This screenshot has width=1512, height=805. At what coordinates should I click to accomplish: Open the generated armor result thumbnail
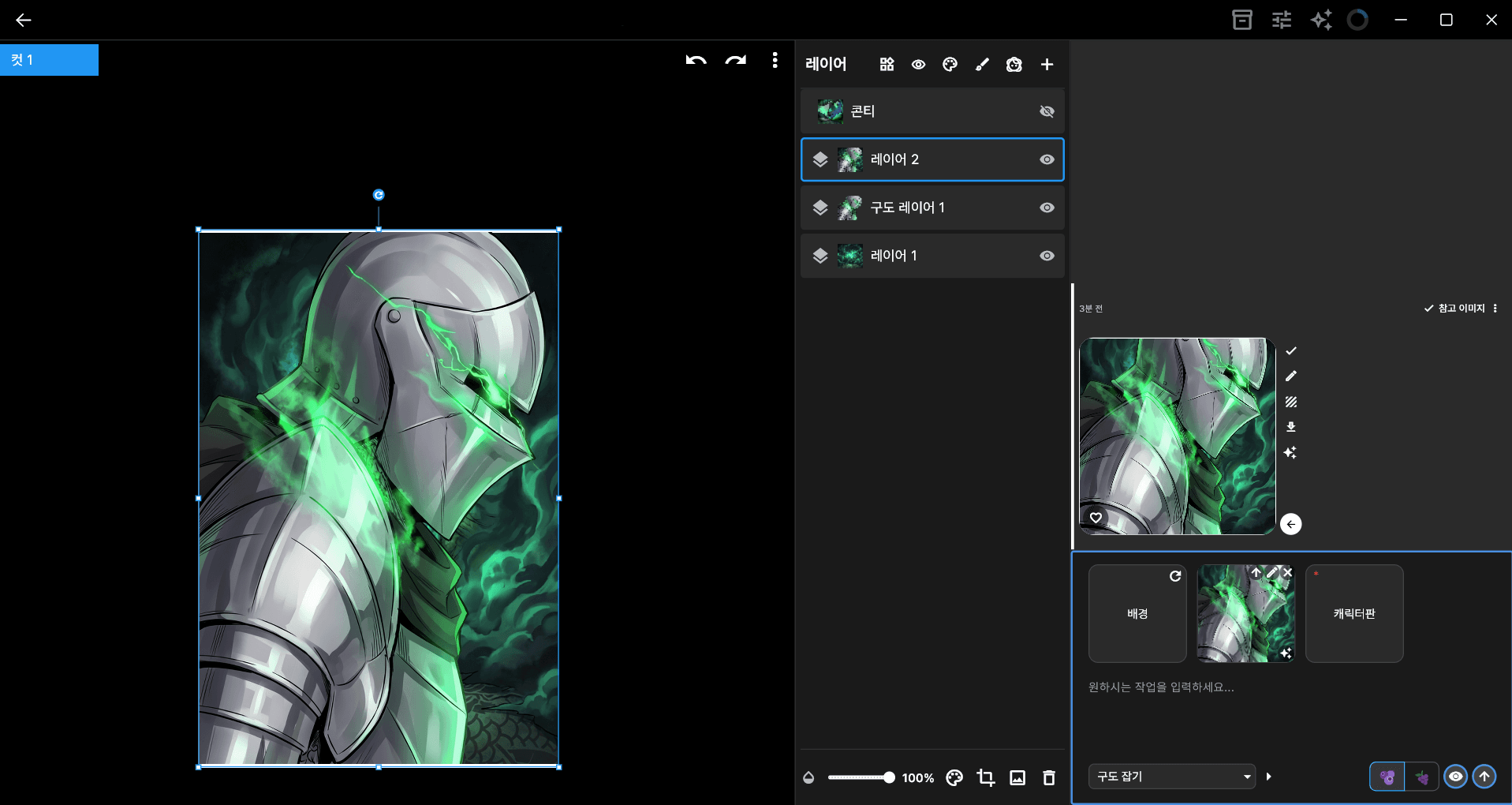click(x=1177, y=436)
